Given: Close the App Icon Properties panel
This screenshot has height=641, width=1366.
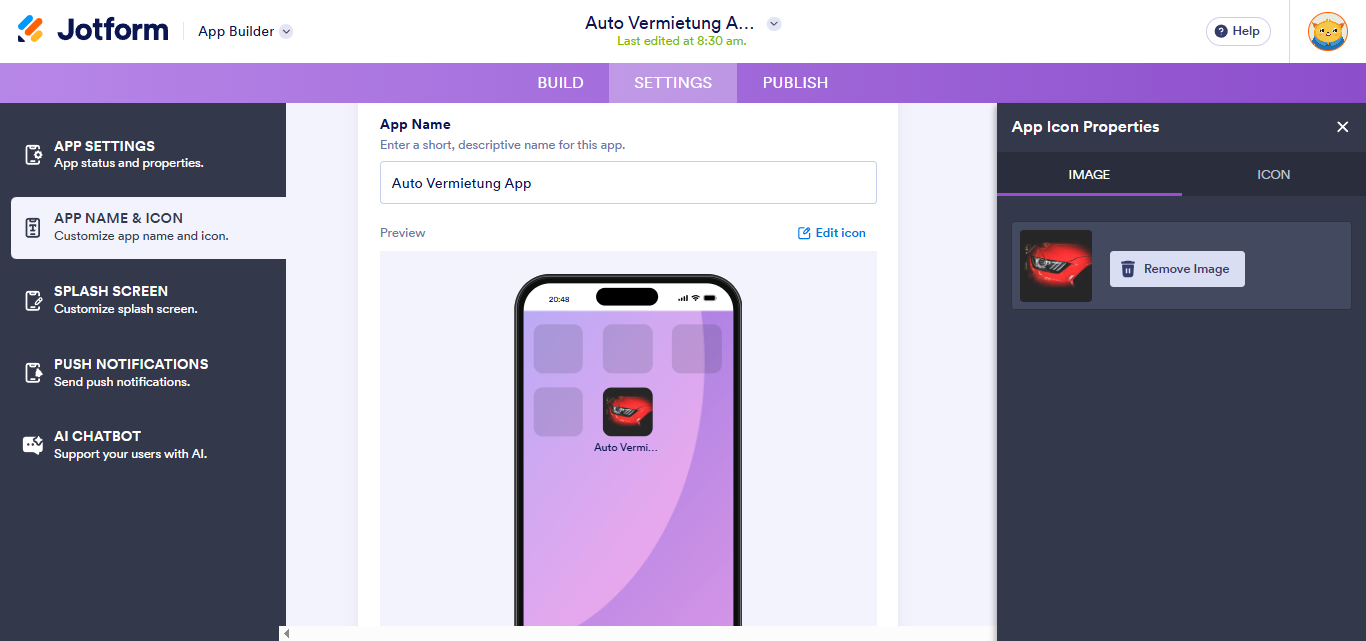Looking at the screenshot, I should [1343, 127].
